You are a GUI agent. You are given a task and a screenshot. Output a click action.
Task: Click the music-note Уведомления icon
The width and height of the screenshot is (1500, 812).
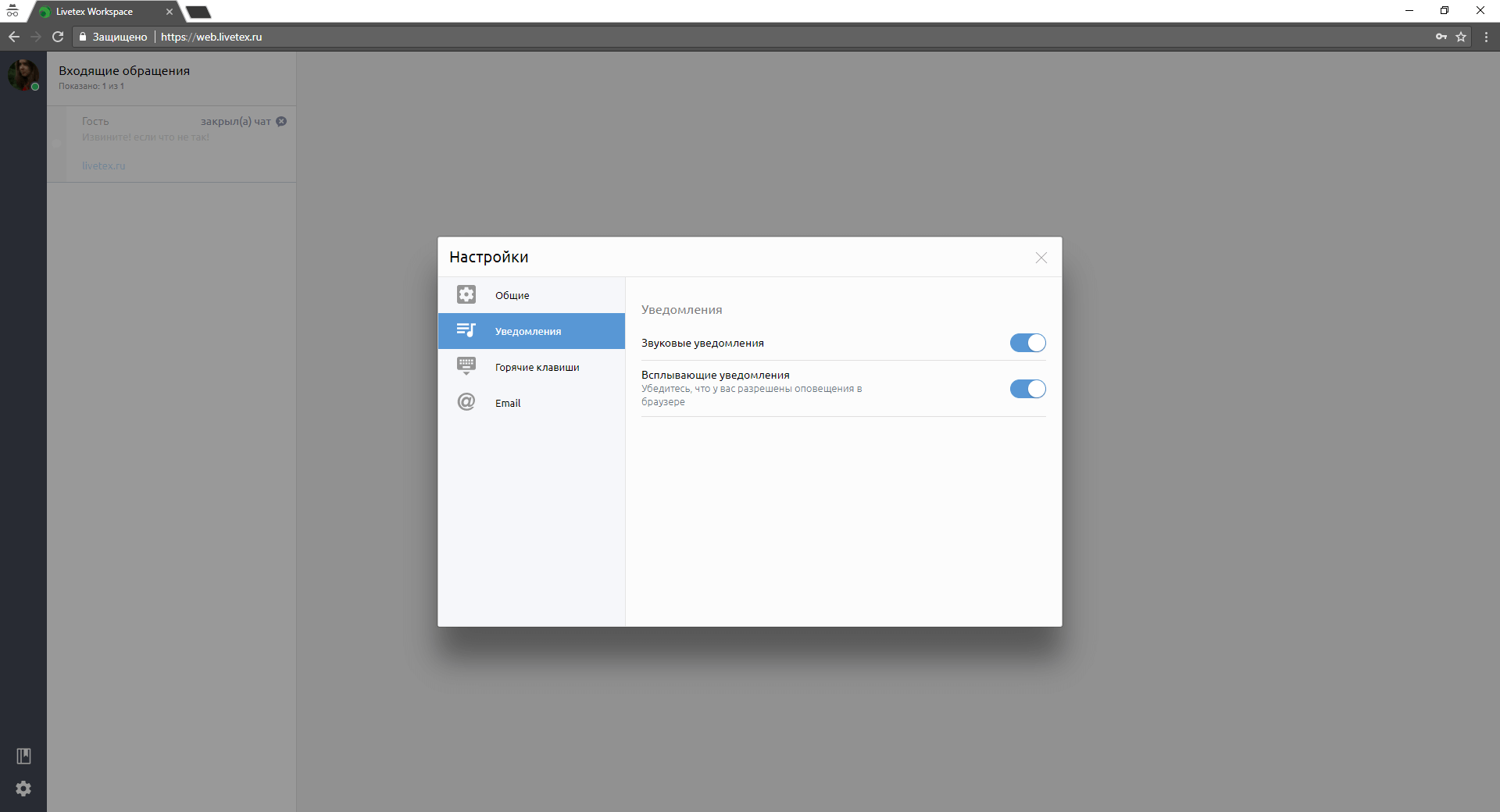pos(466,330)
